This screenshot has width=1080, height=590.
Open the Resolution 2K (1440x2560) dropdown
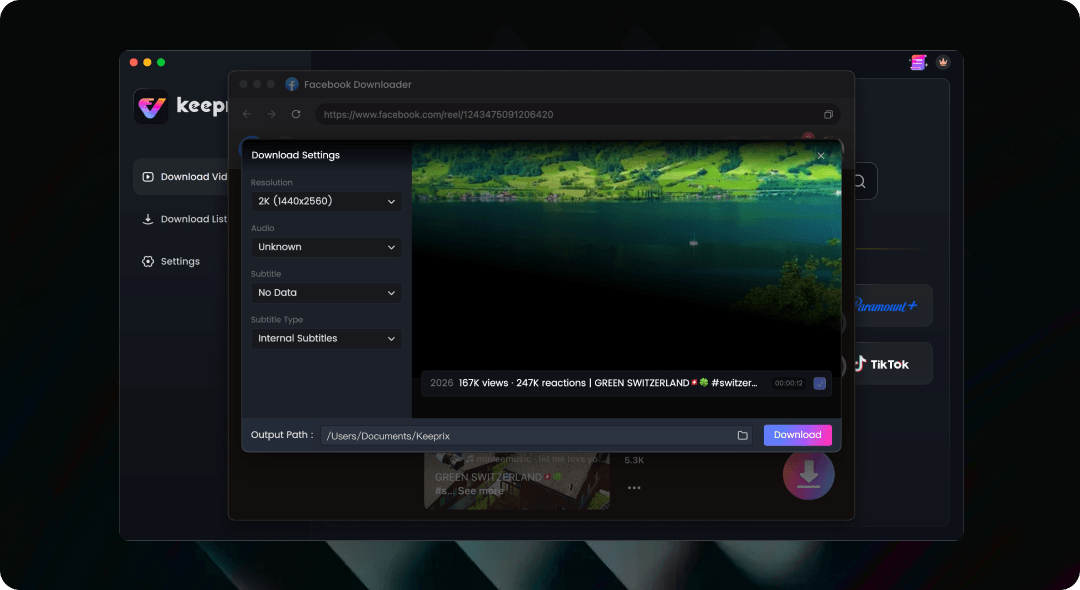(326, 201)
